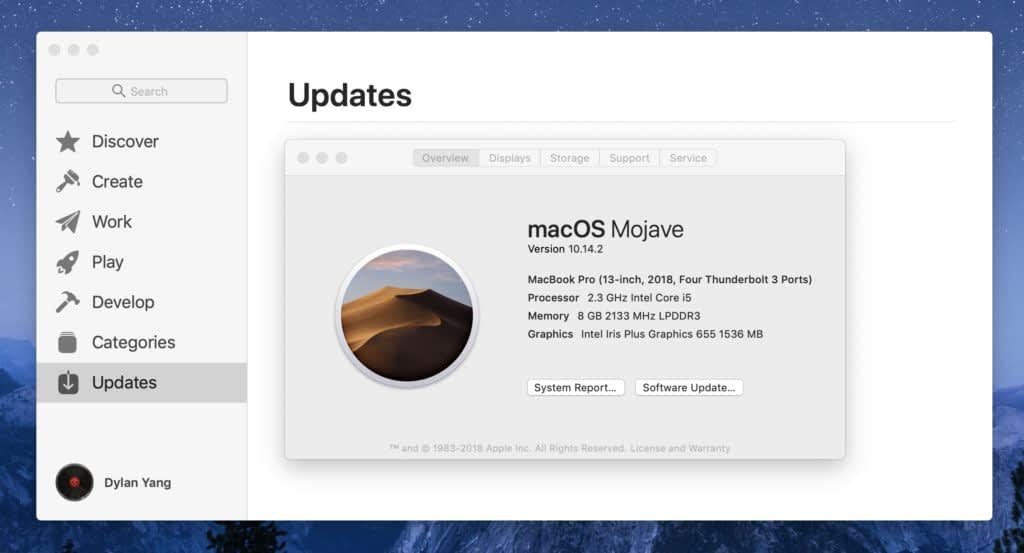Viewport: 1024px width, 553px height.
Task: Click the Create paintbrush icon
Action: click(x=68, y=182)
